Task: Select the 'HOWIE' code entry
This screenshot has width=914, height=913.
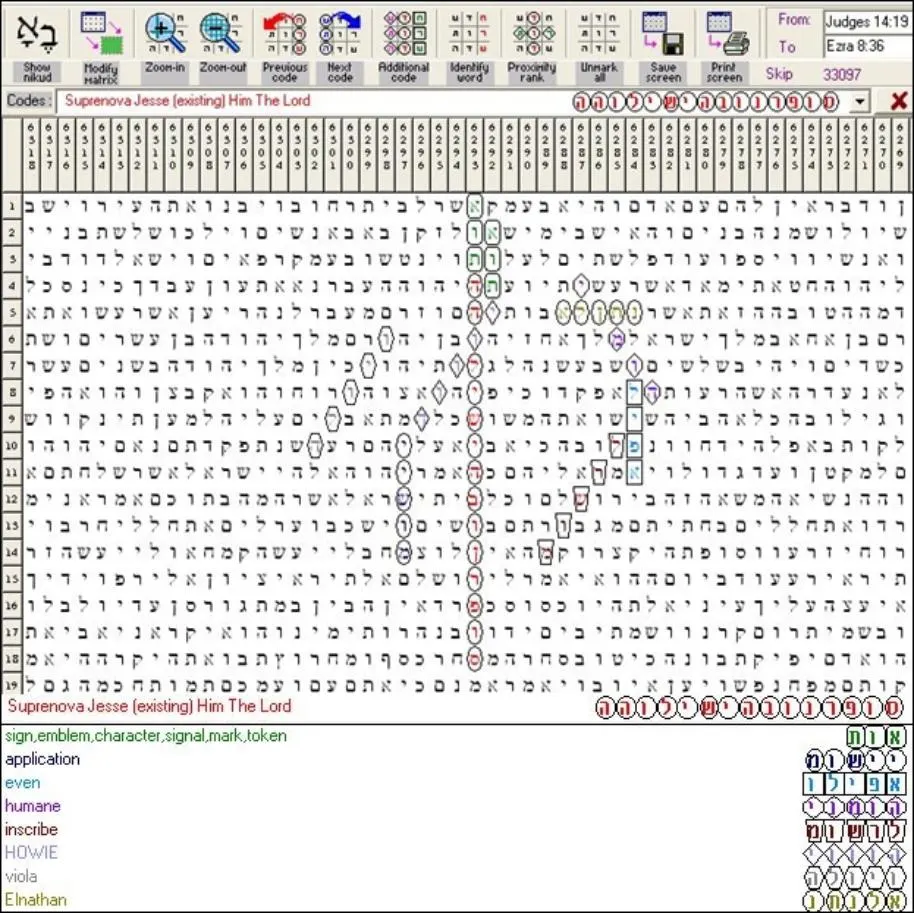Action: click(31, 852)
